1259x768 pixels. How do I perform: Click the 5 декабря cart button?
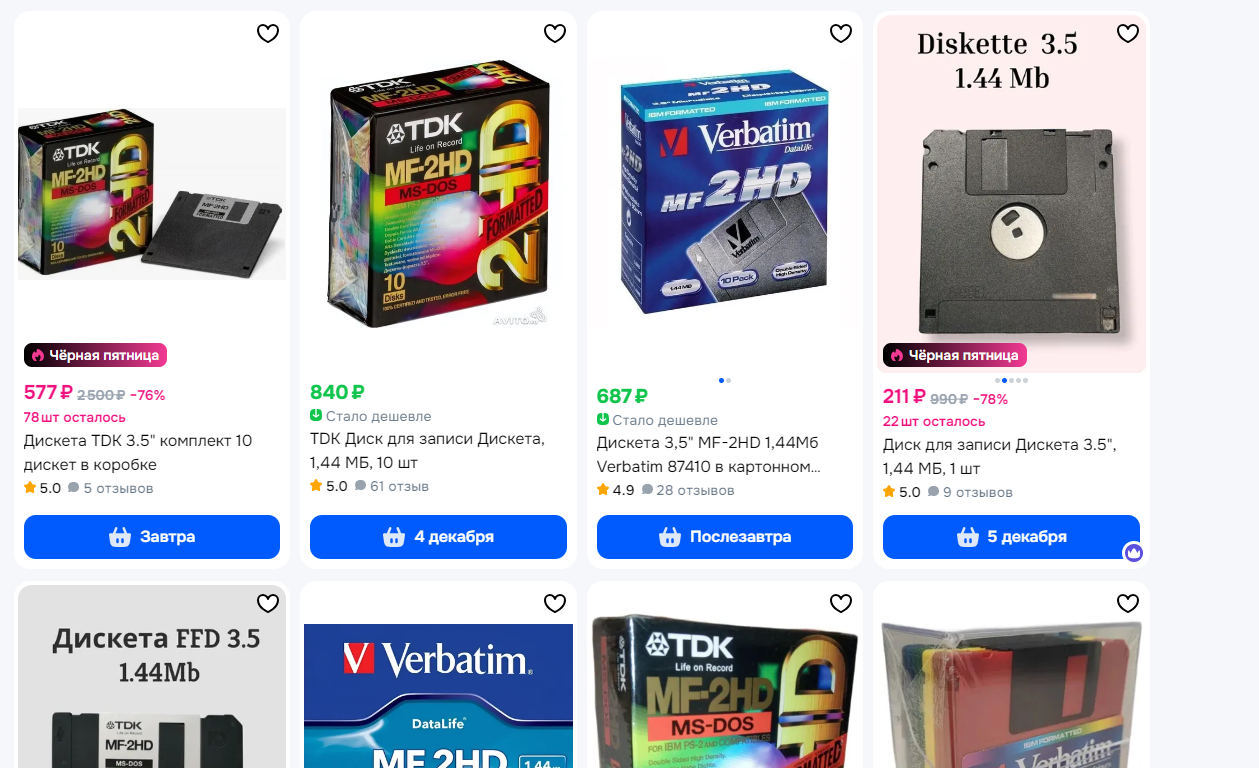[x=1011, y=537]
